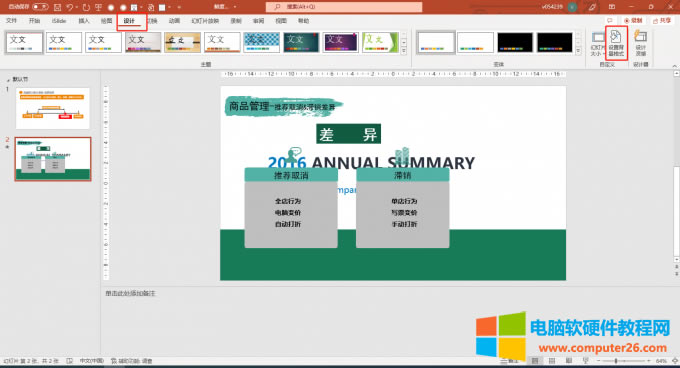The image size is (680, 368).
Task: Click the Redo icon in quick access toolbar
Action: point(86,7)
